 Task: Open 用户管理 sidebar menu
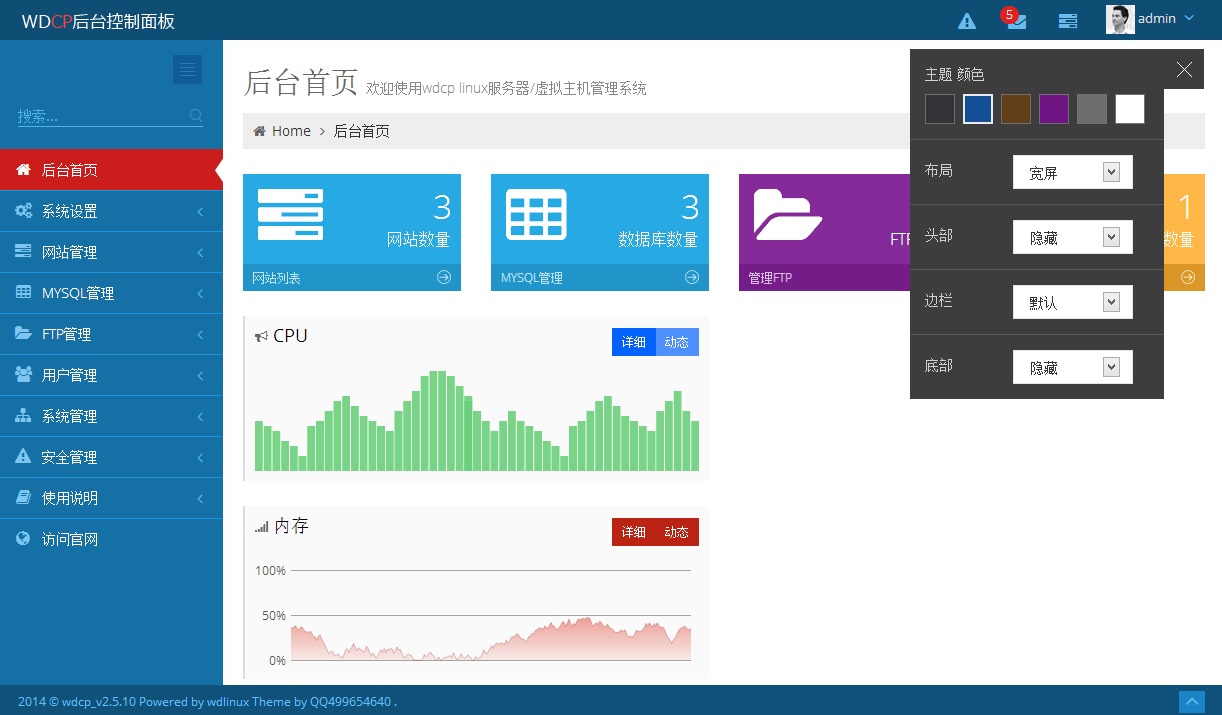click(111, 375)
